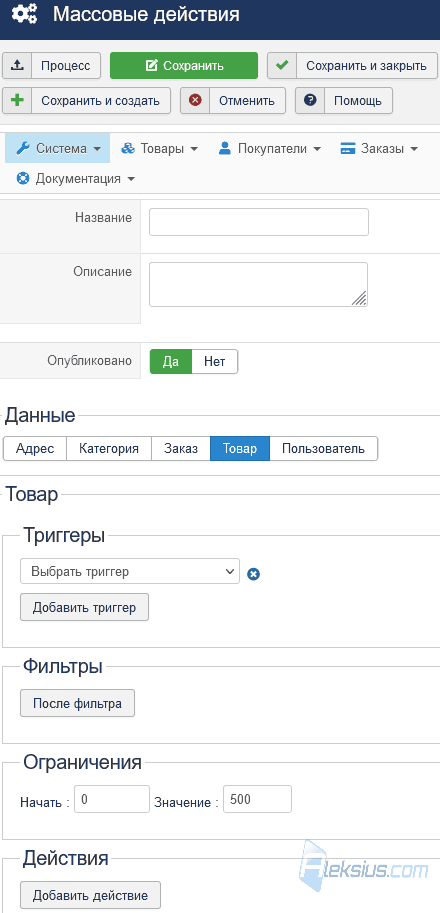
Task: Click the person icon next to Покупатели
Action: click(x=225, y=148)
